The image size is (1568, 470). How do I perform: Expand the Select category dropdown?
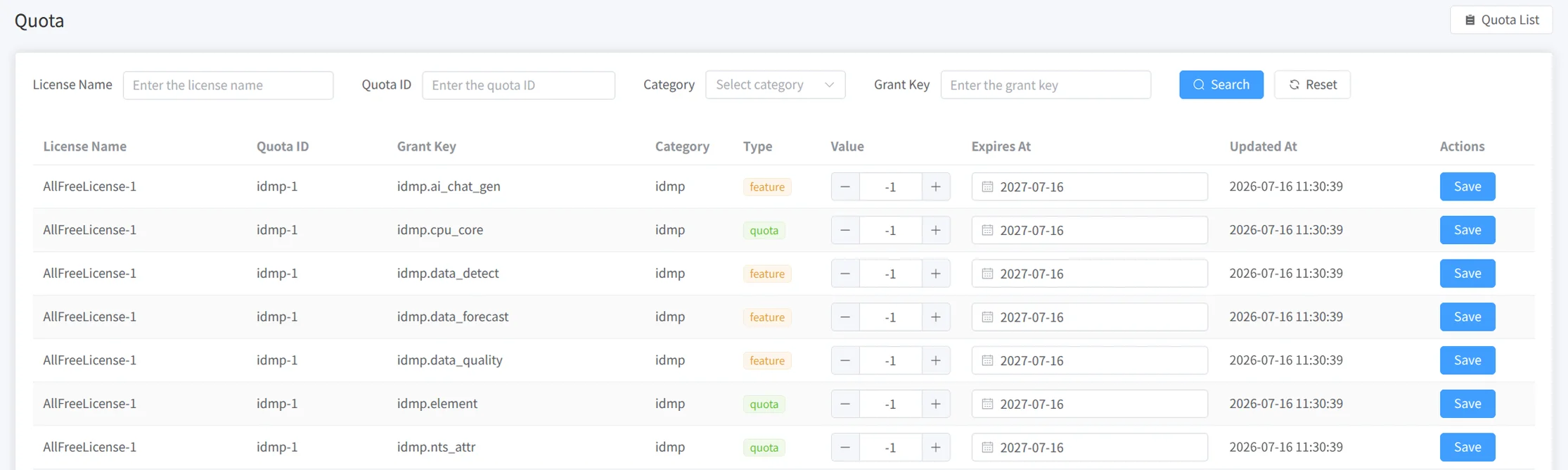(775, 84)
